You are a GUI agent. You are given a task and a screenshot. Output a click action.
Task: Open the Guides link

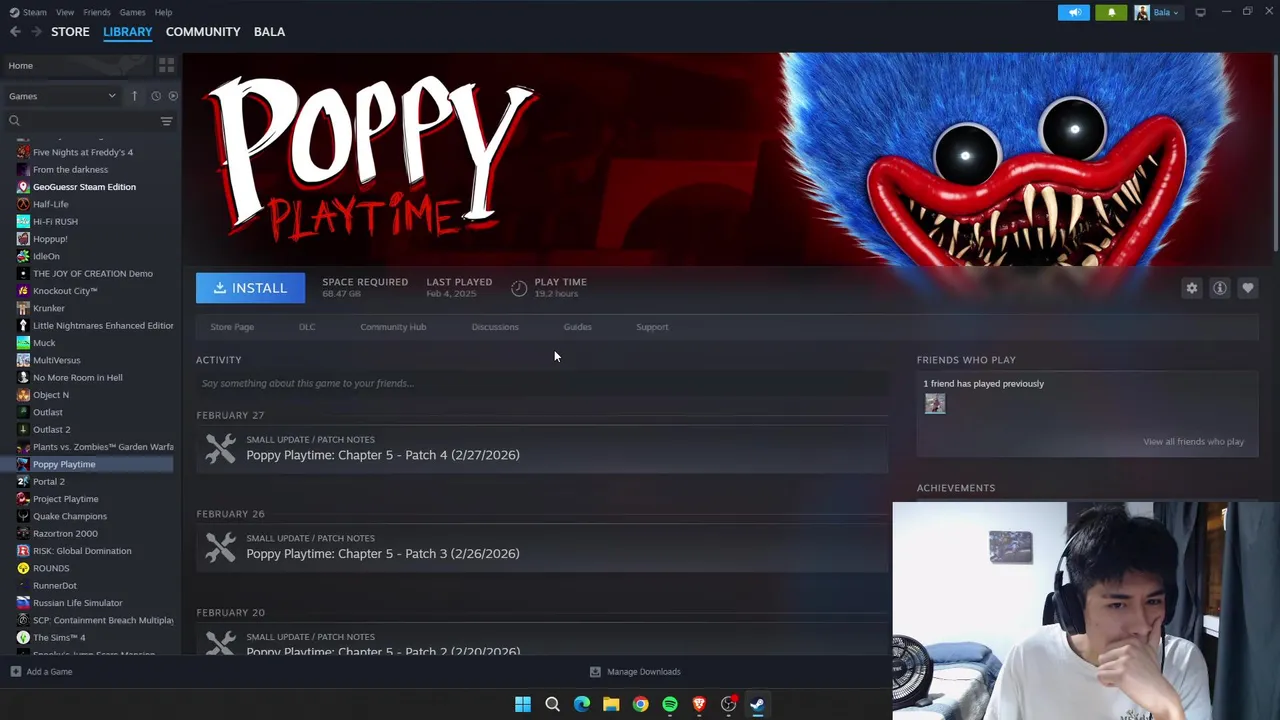click(x=577, y=327)
